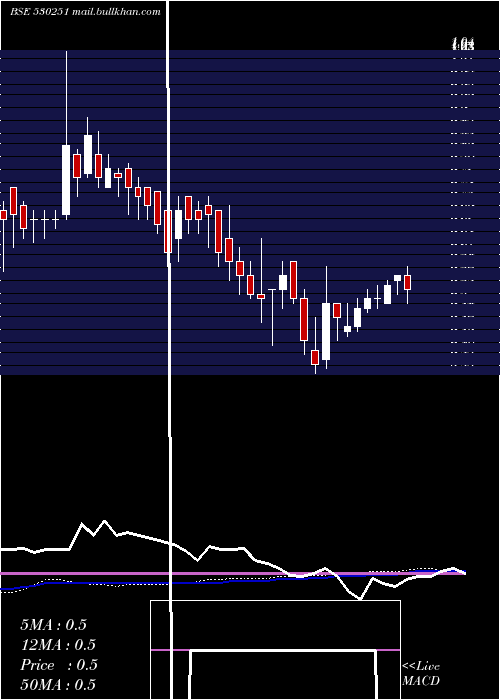
Task: Click the "50MA : 0.5" label
Action: 58,685
